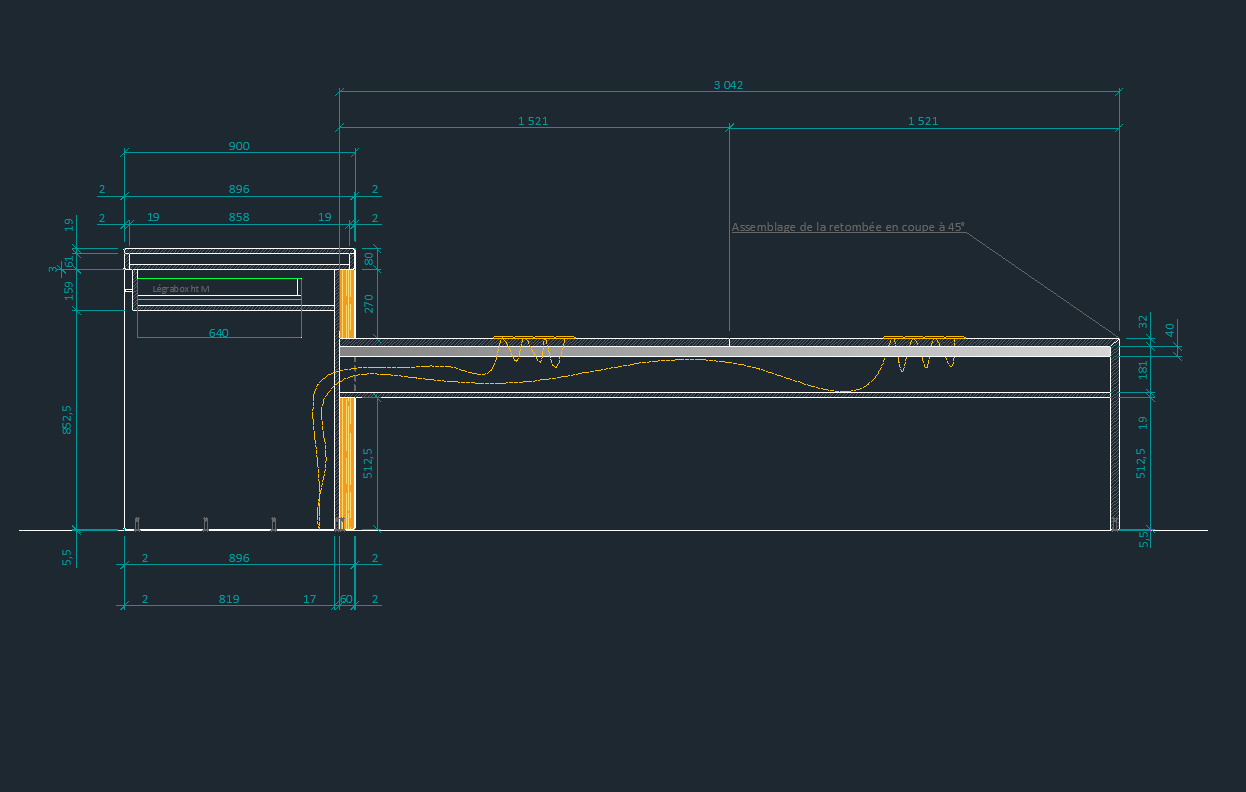Viewport: 1246px width, 792px height.
Task: Pick the 858 dimension value
Action: pos(239,217)
